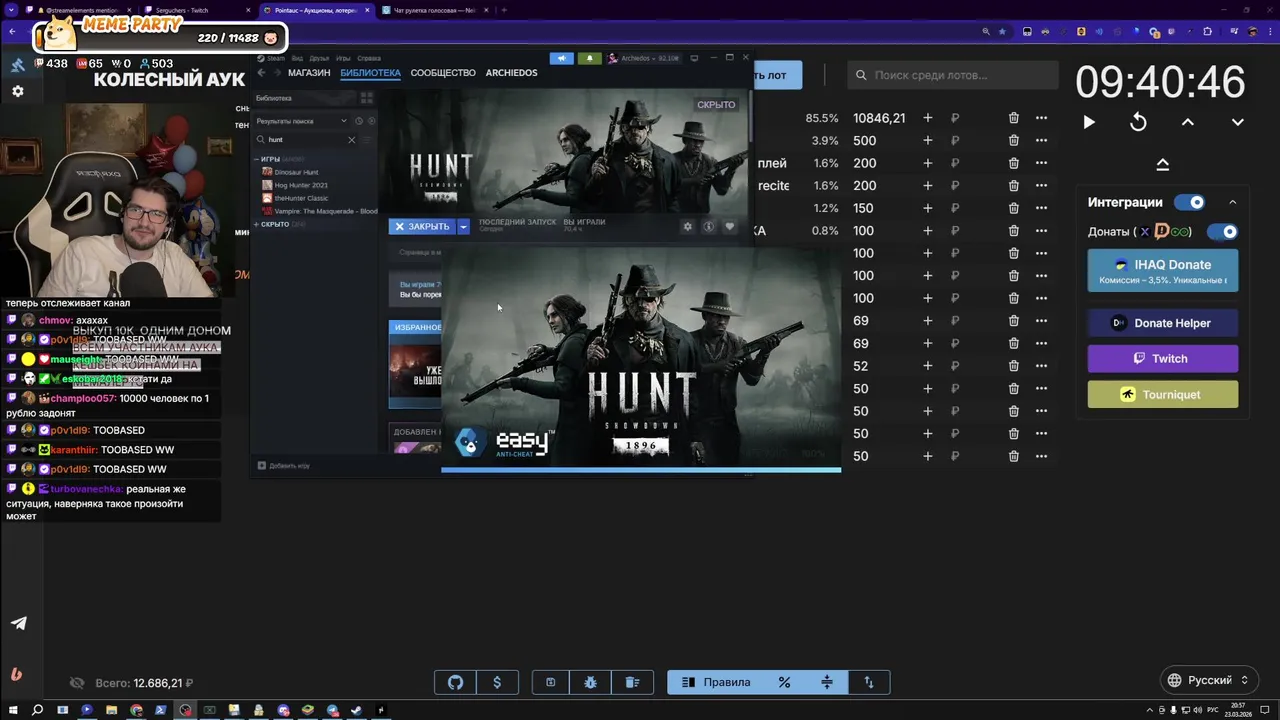Image resolution: width=1280 pixels, height=720 pixels.
Task: Open Pointauc settings gear in left sidebar
Action: (18, 91)
